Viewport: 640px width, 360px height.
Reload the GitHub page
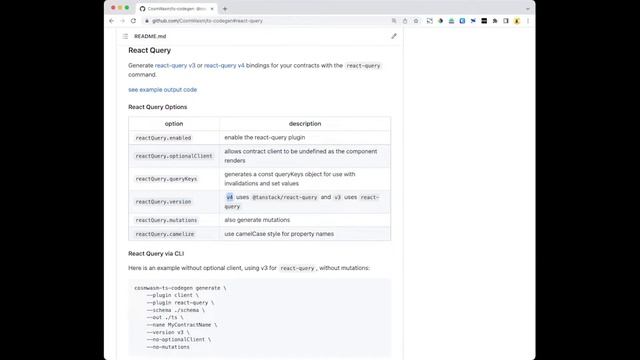(133, 21)
